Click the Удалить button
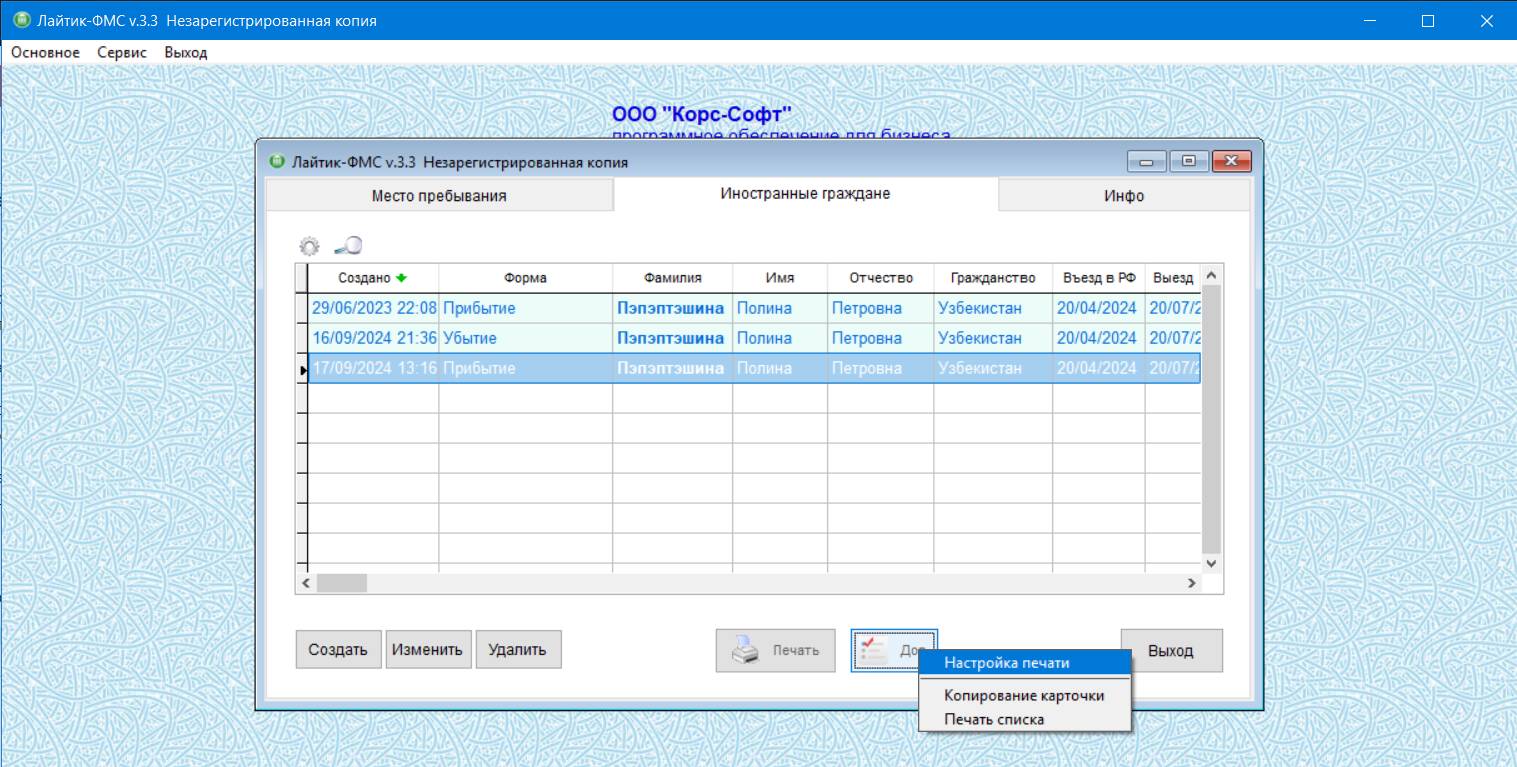 (517, 650)
